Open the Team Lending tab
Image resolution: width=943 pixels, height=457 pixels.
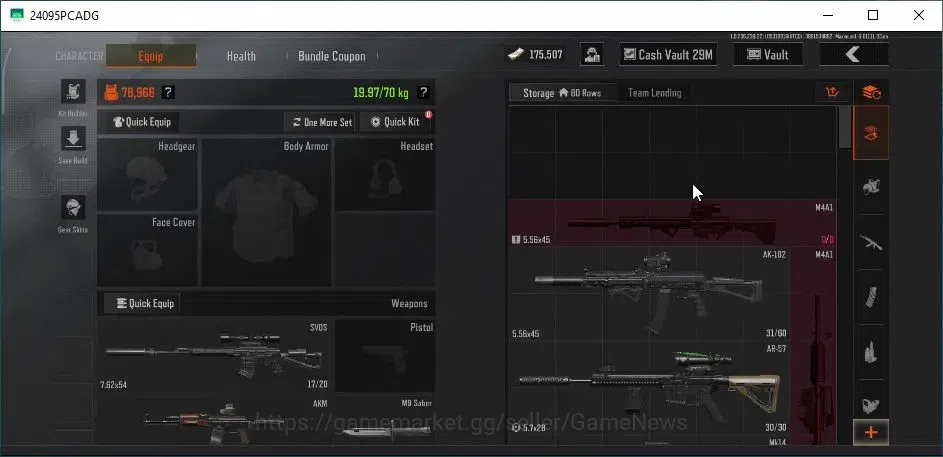[654, 93]
